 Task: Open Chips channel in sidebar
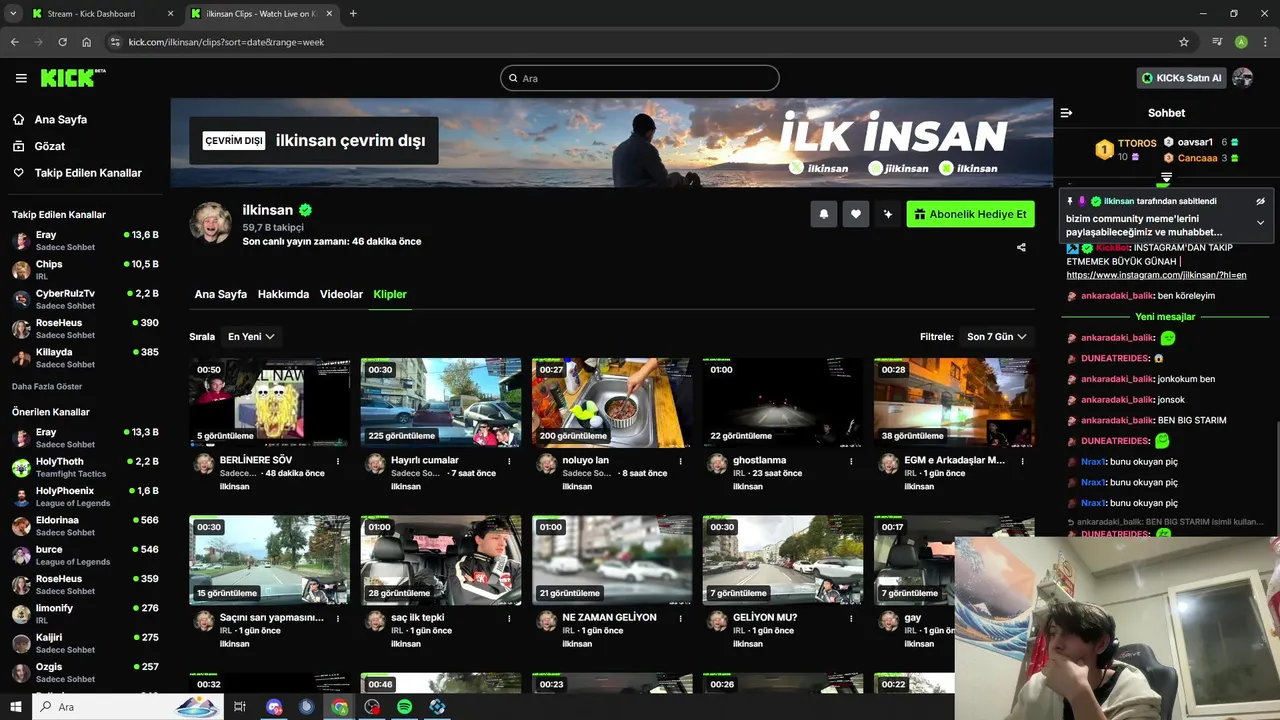click(85, 270)
